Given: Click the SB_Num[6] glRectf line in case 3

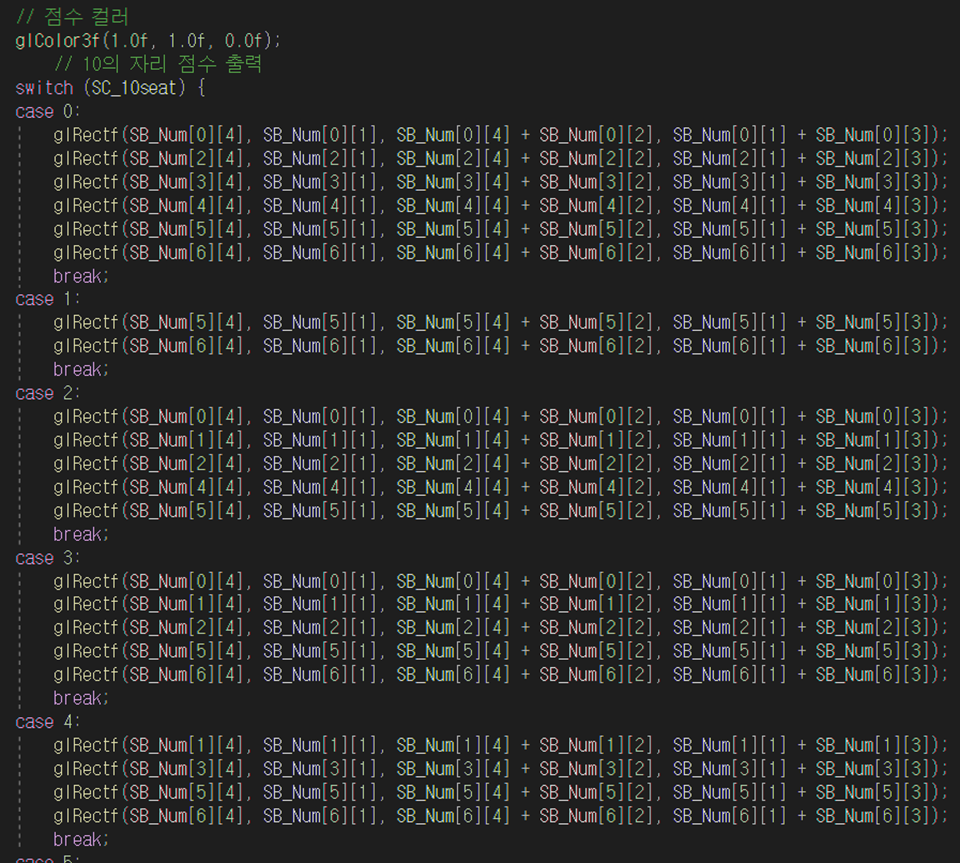Looking at the screenshot, I should pyautogui.click(x=500, y=674).
